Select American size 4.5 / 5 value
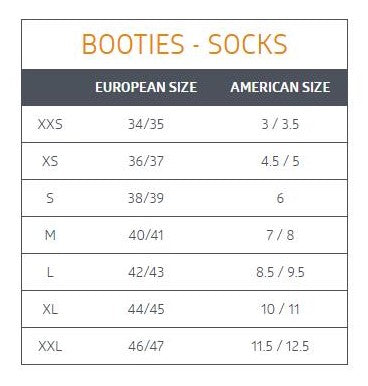Image resolution: width=368 pixels, height=386 pixels. click(x=280, y=161)
